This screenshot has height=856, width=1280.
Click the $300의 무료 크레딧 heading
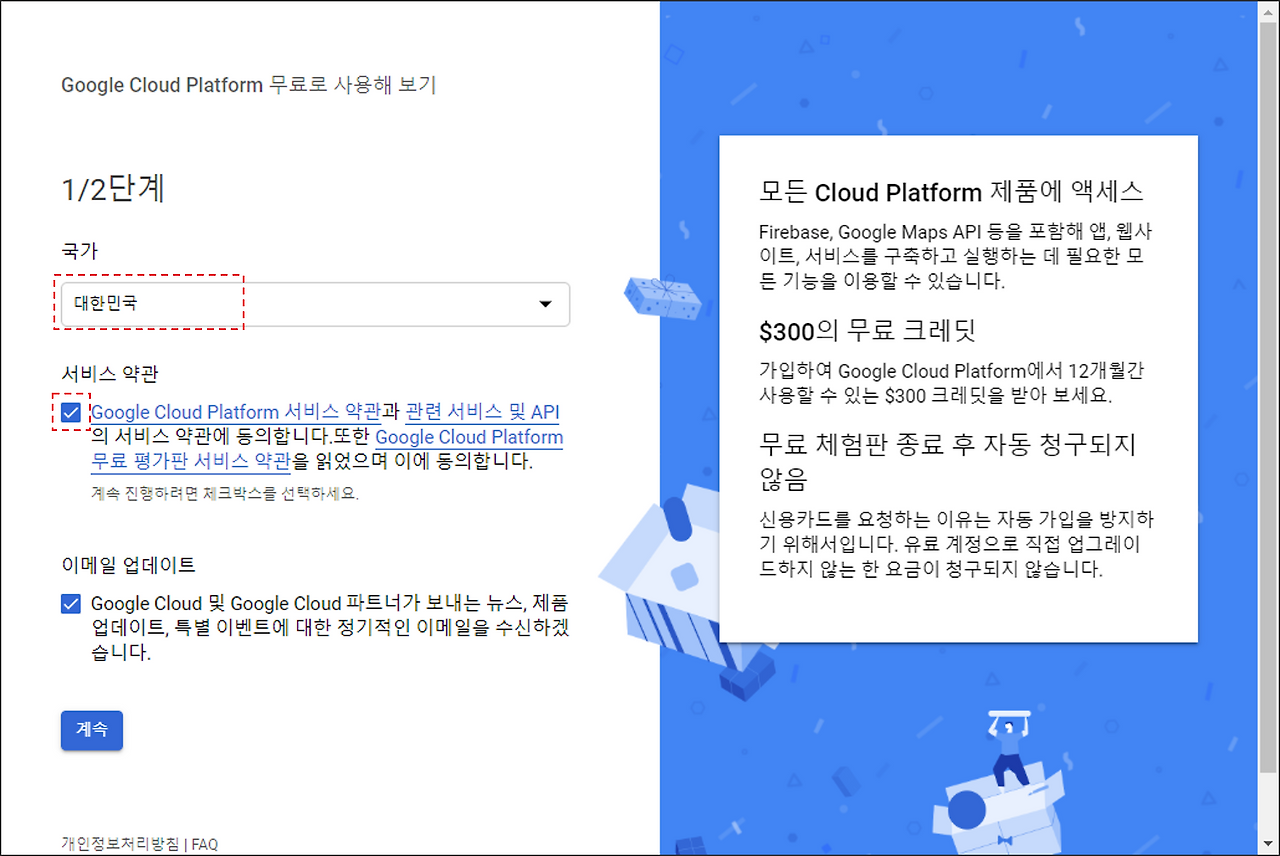tap(867, 330)
